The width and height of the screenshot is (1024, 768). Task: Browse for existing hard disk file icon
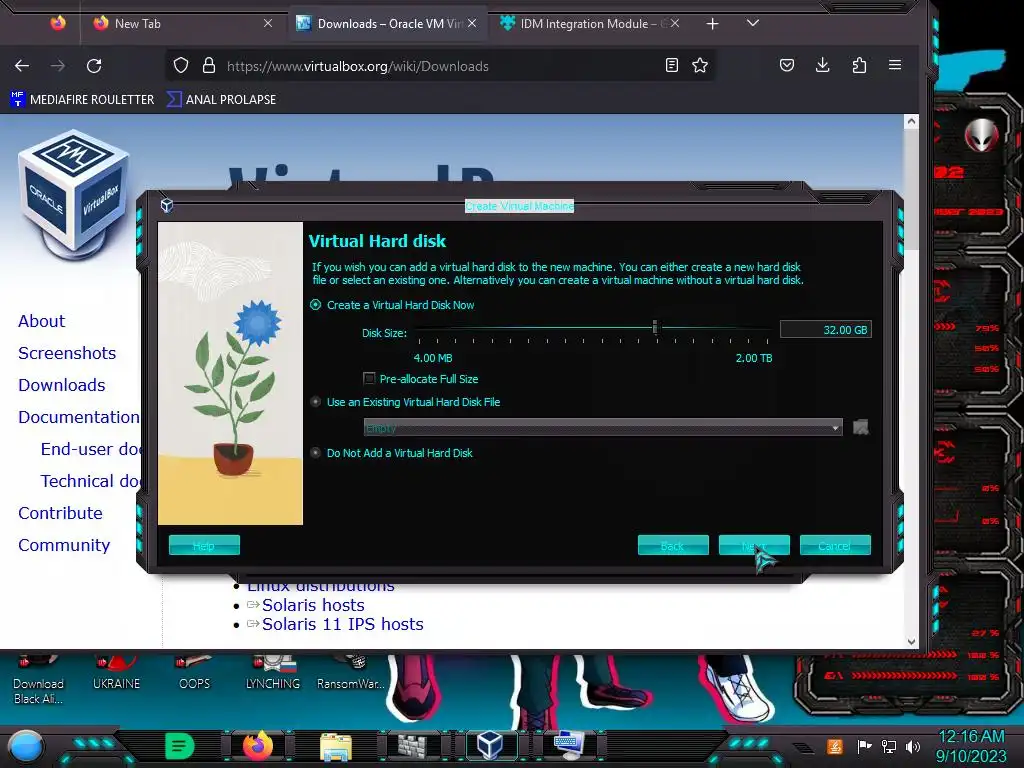861,427
